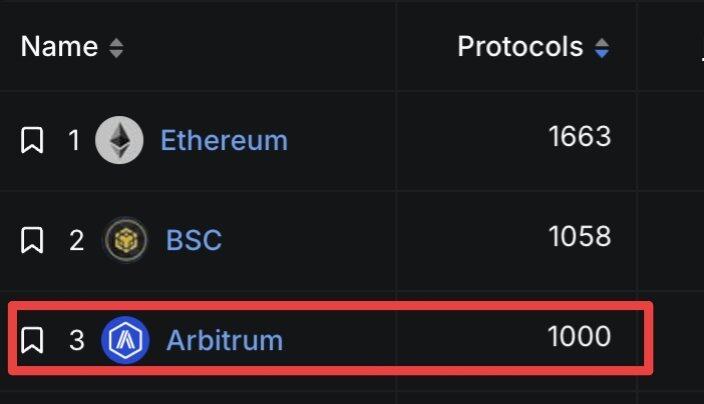Viewport: 704px width, 404px height.
Task: Select BSC's 1058 protocols value
Action: pos(580,236)
